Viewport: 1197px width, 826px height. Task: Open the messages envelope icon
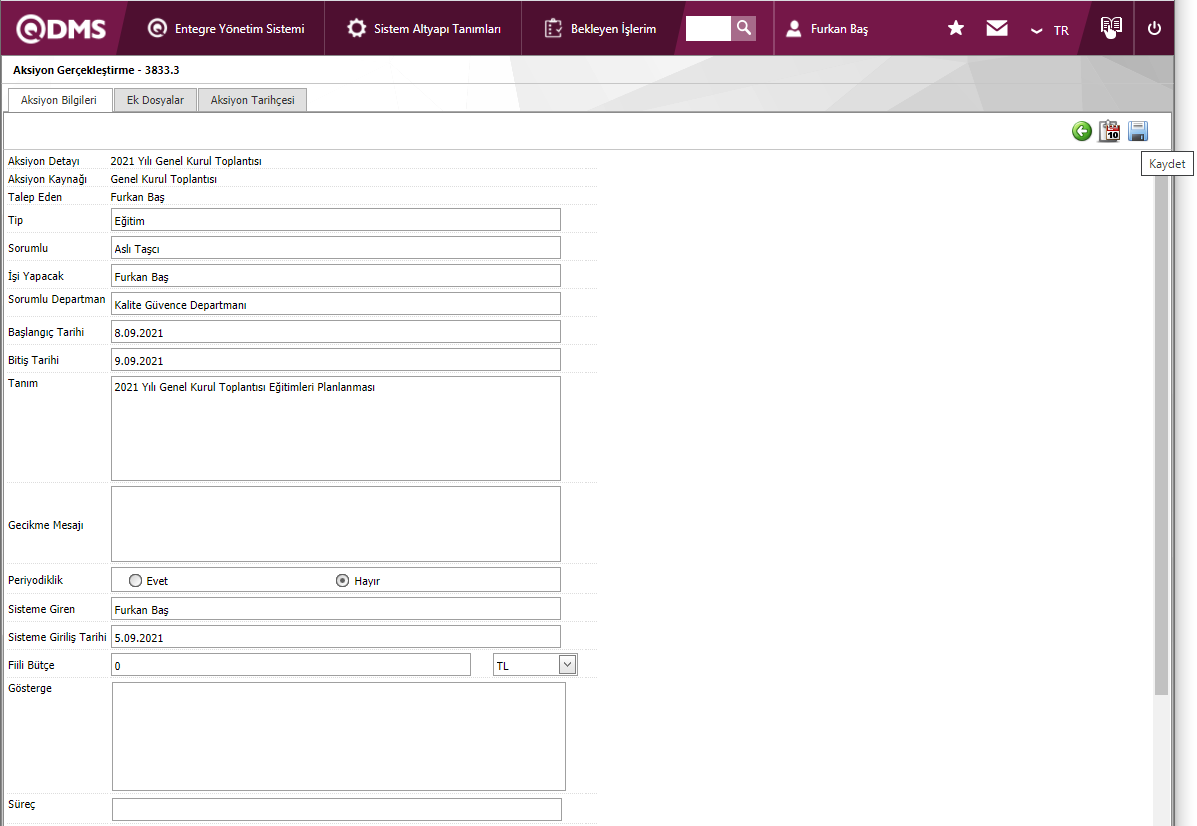point(997,29)
